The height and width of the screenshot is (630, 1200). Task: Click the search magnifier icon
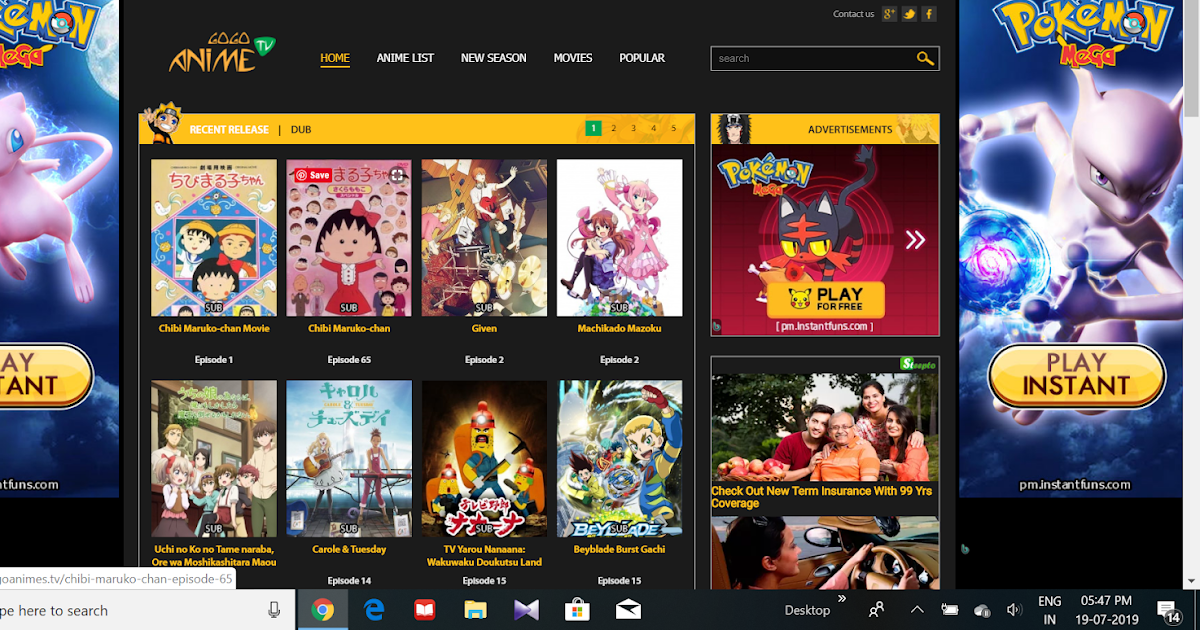point(925,59)
